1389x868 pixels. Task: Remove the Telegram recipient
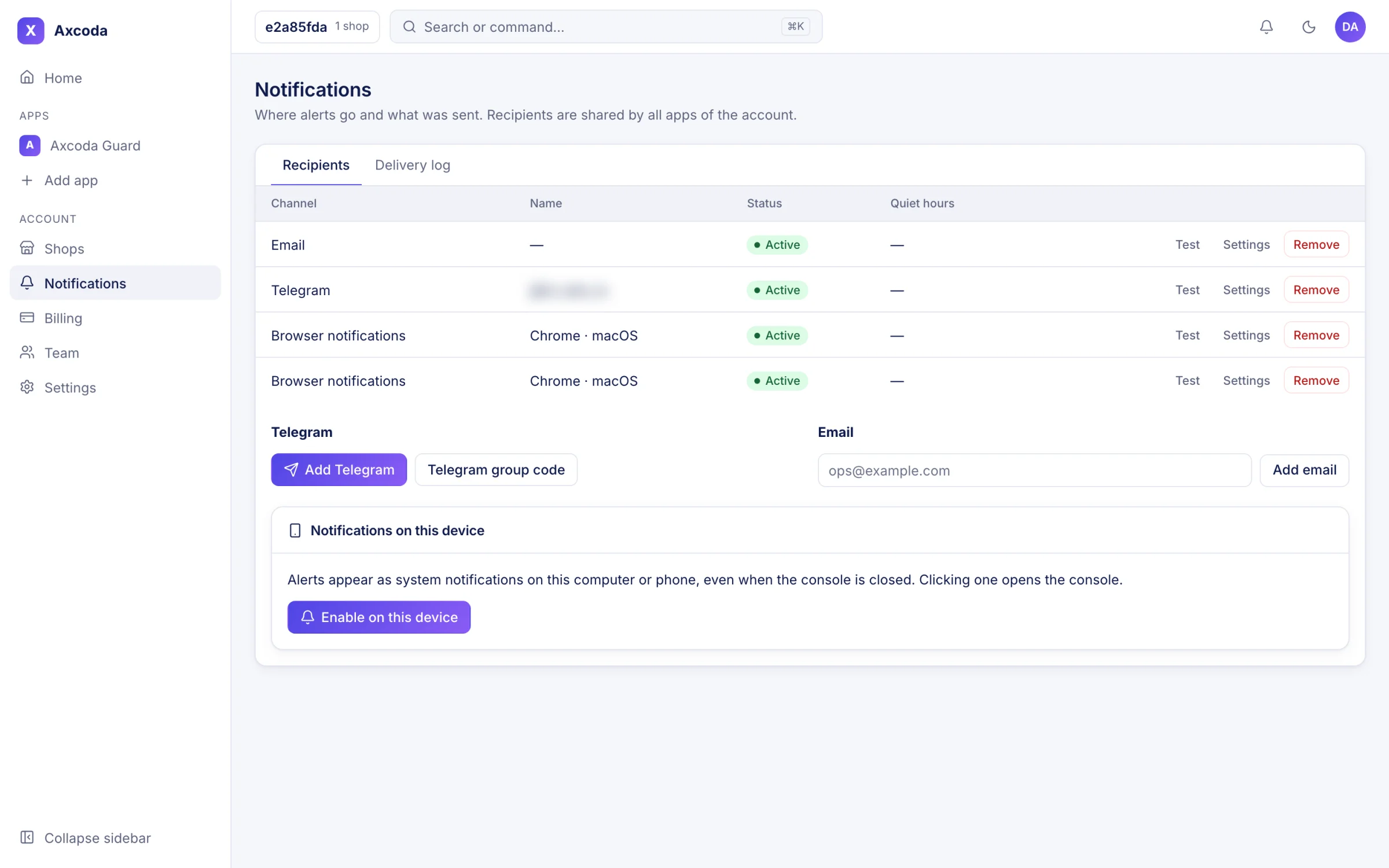pos(1317,289)
